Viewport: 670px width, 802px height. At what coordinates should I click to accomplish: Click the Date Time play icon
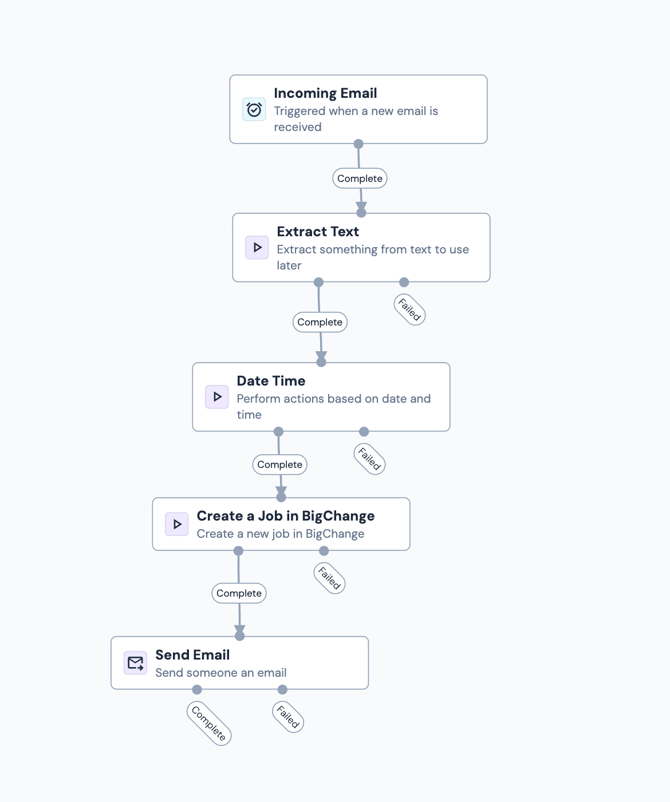[x=217, y=397]
